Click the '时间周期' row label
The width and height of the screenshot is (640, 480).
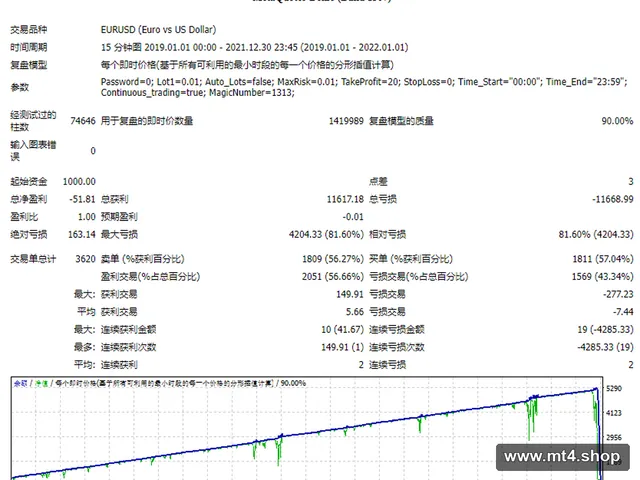tap(29, 47)
